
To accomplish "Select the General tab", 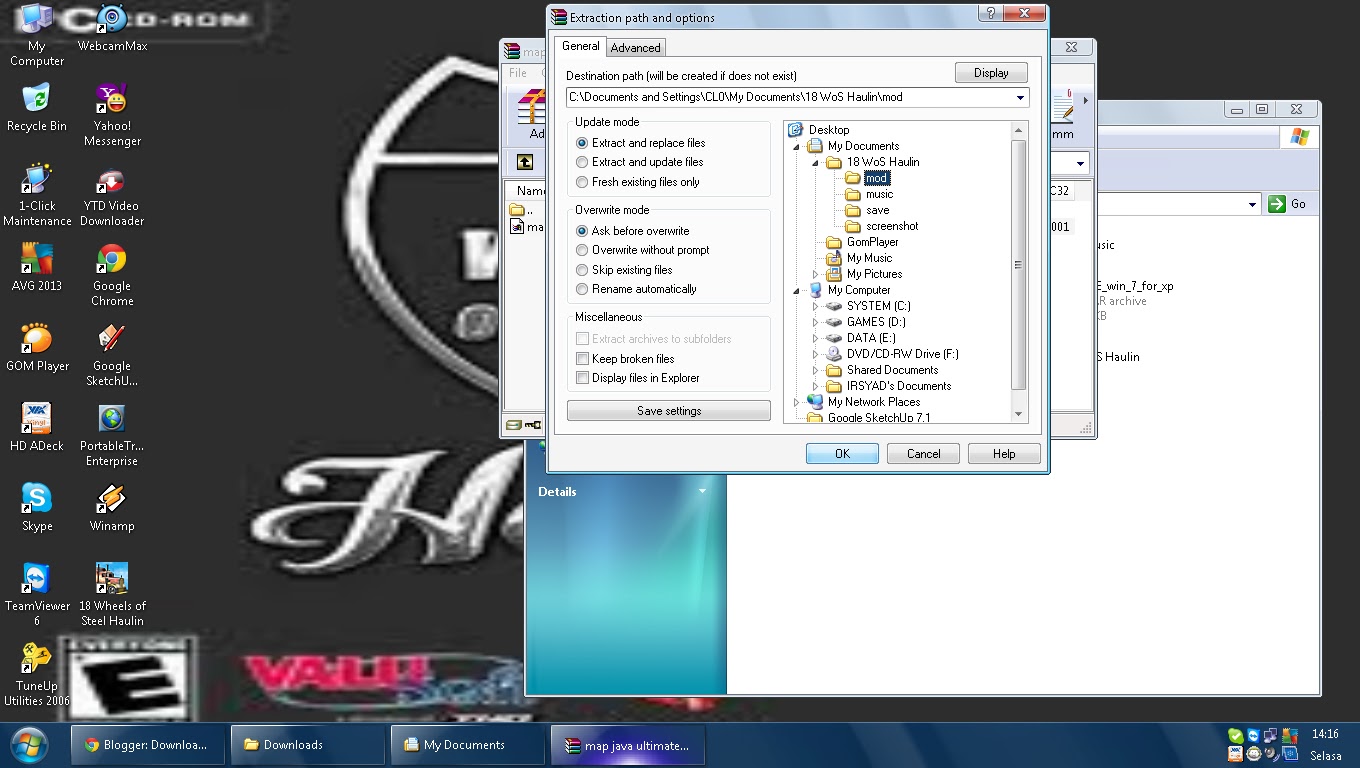I will 580,46.
